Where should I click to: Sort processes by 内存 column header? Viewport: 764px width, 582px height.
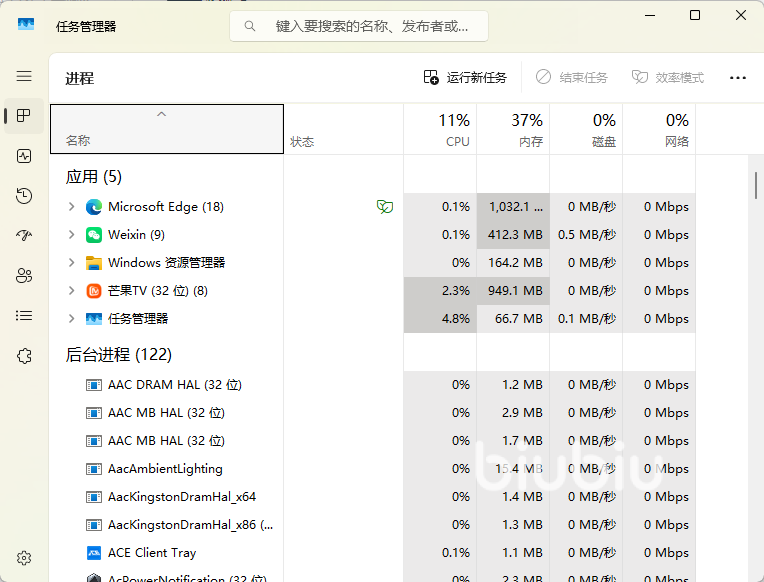pos(513,130)
